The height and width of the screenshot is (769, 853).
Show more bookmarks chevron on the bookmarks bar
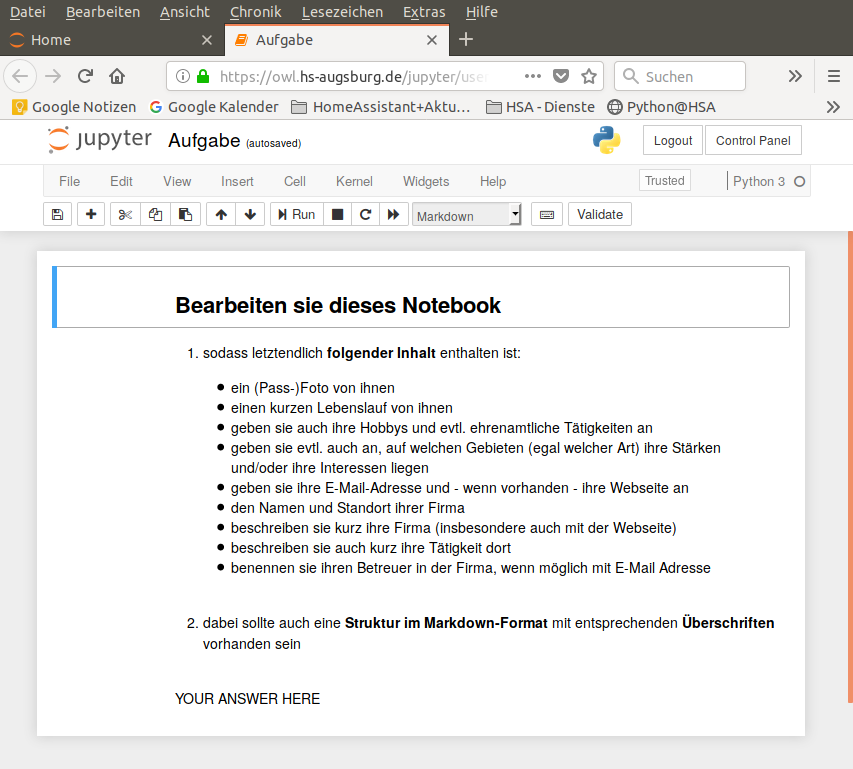point(833,107)
